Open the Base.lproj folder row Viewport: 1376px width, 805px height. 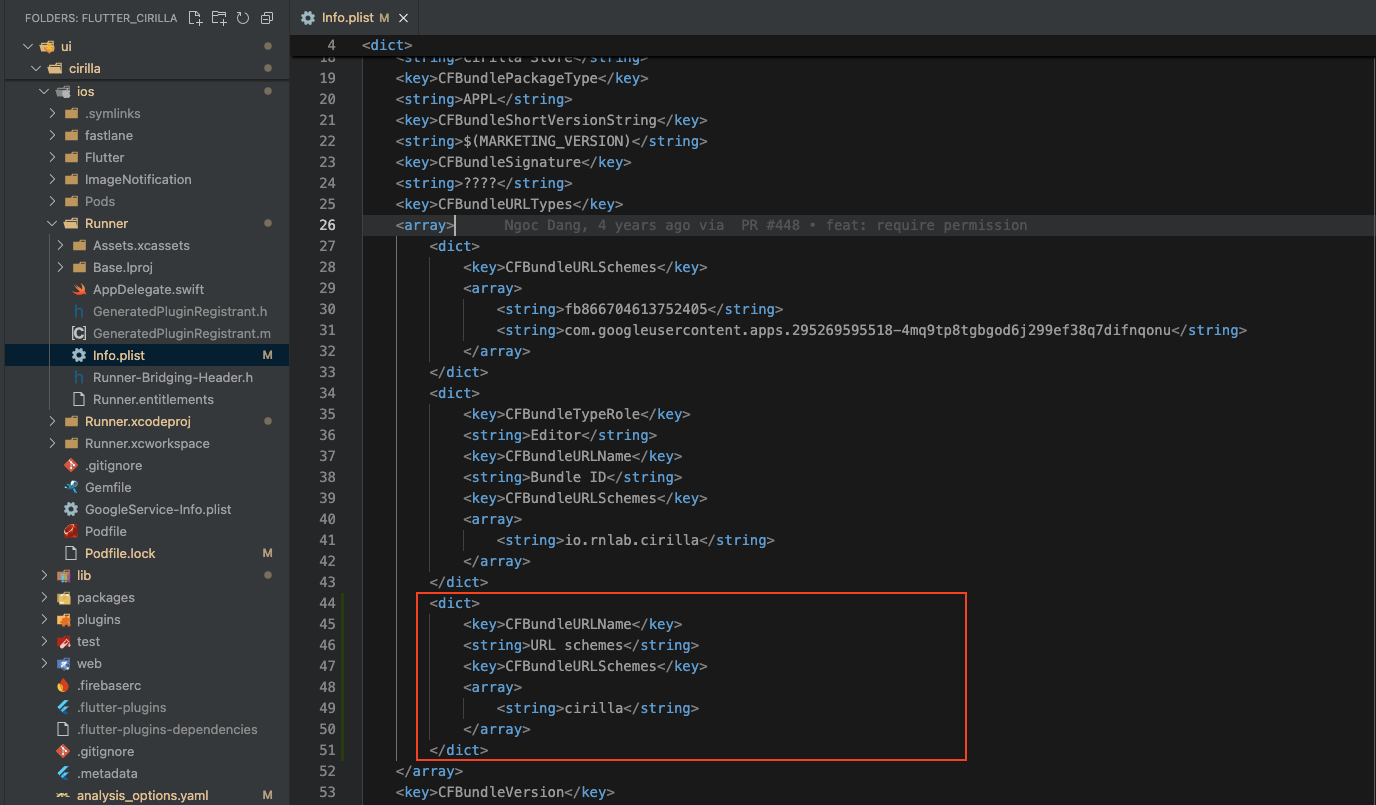[x=146, y=267]
